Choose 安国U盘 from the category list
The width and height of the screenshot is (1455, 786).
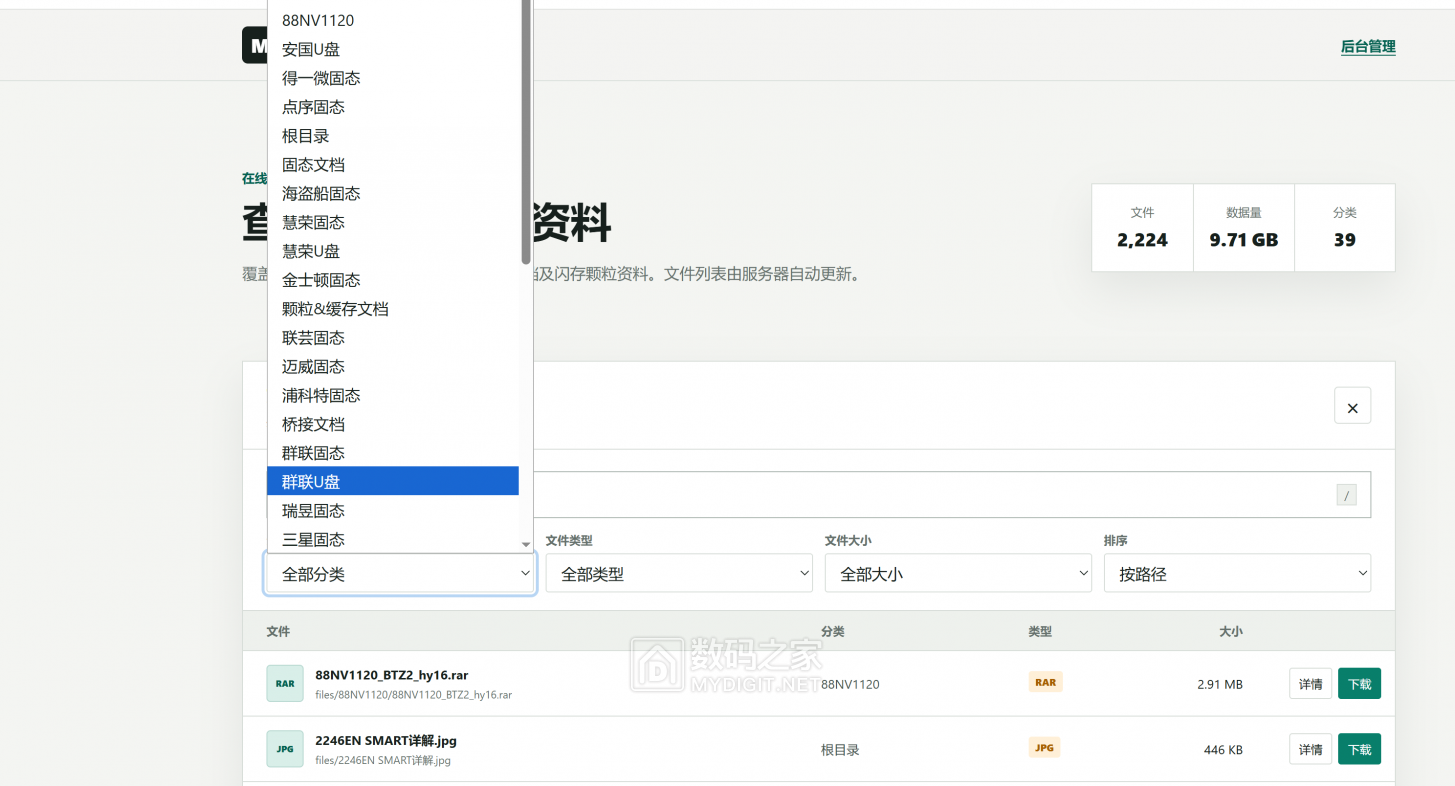392,49
